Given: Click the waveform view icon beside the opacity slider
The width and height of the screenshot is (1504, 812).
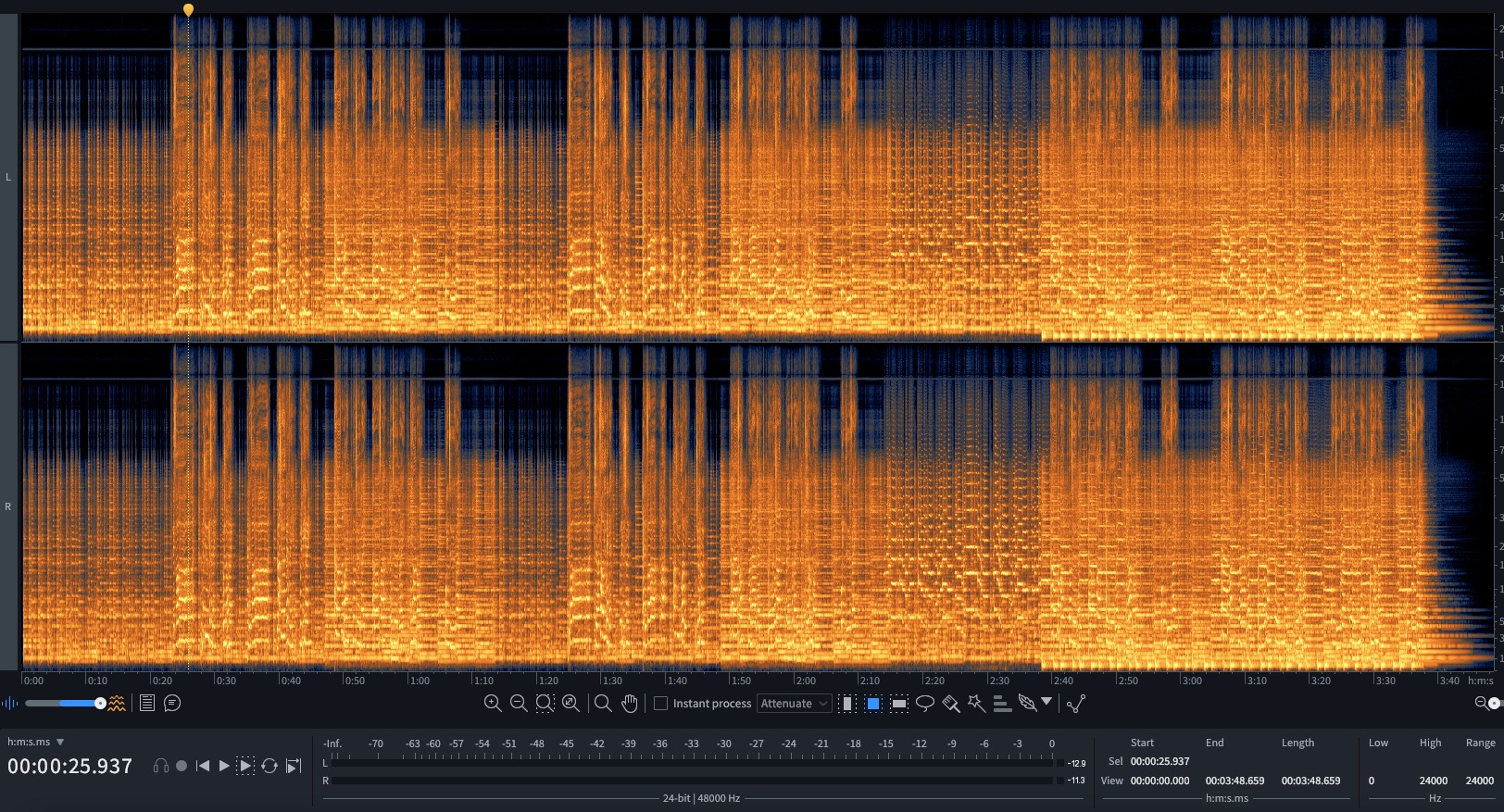Looking at the screenshot, I should [9, 704].
